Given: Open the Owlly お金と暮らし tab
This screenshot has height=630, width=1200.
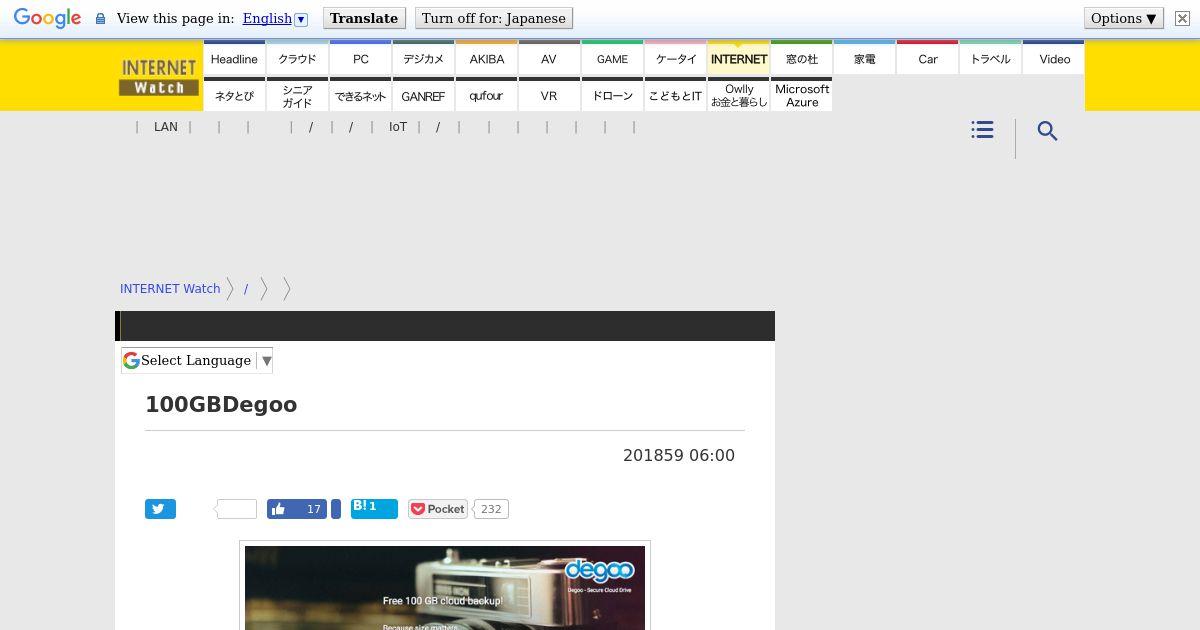Looking at the screenshot, I should coord(738,95).
